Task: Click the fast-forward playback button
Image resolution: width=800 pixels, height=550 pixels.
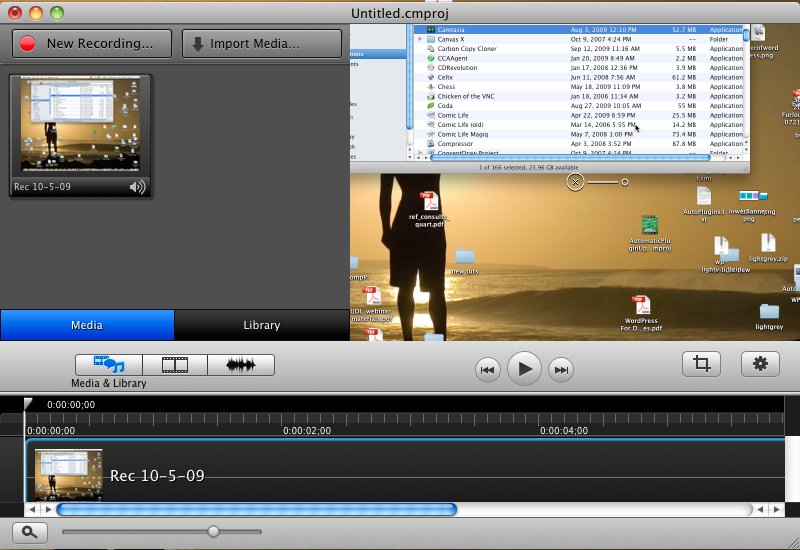Action: (x=562, y=370)
